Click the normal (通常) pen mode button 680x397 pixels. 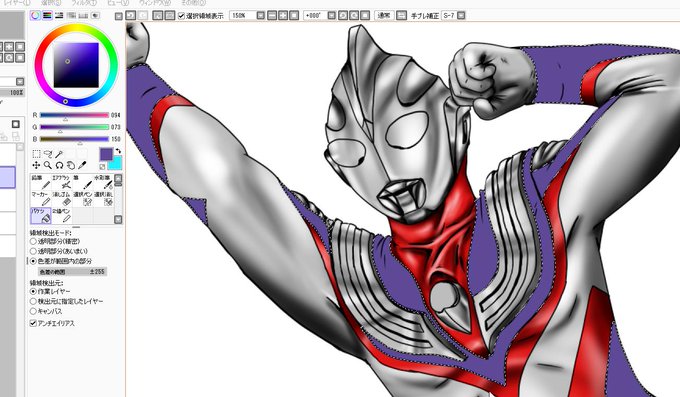384,16
